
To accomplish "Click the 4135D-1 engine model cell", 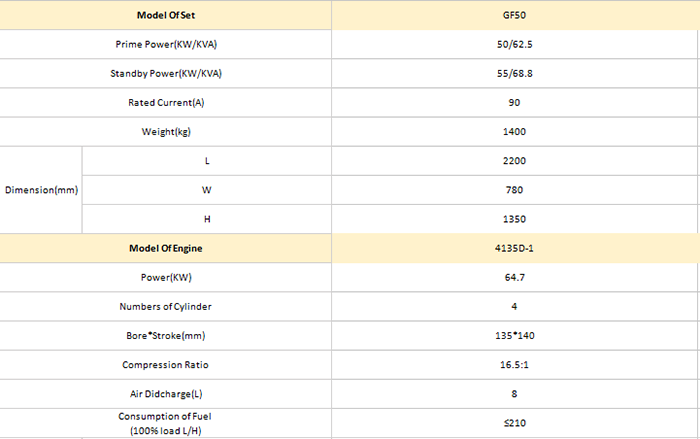I will pos(515,248).
